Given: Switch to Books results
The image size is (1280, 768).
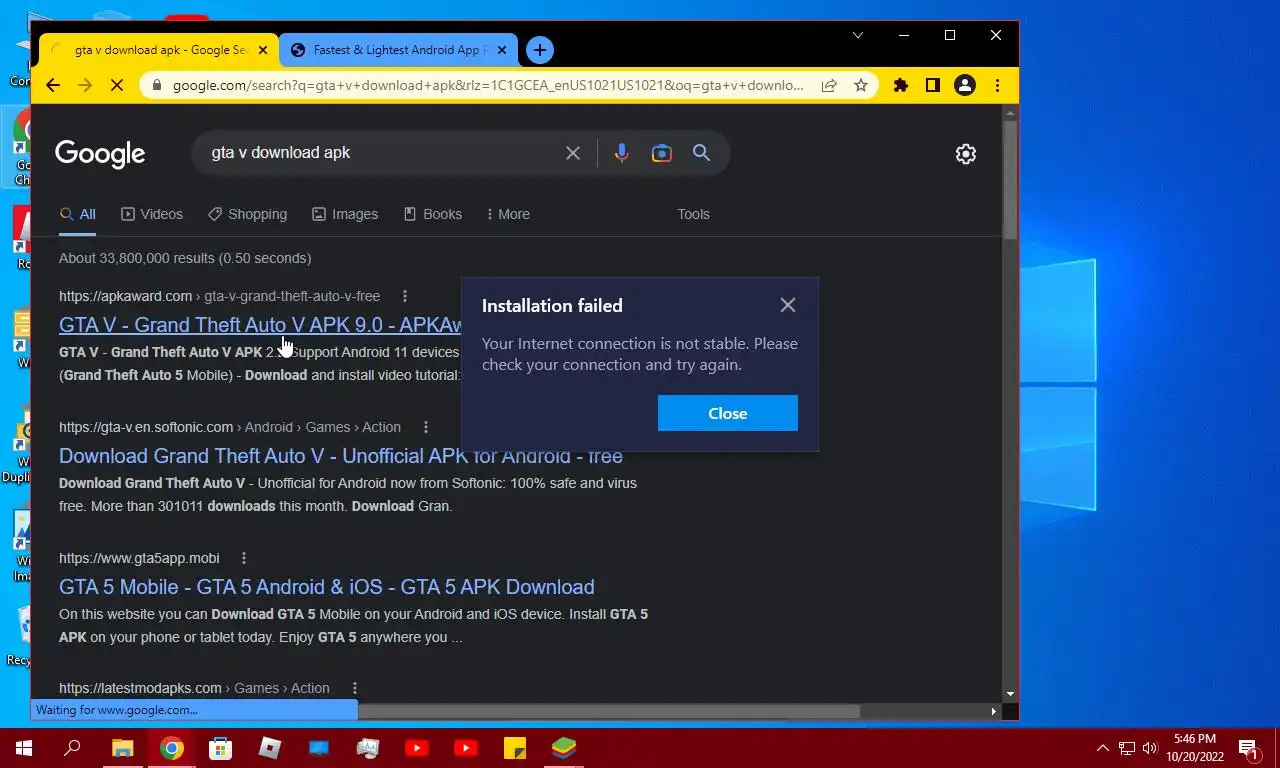Looking at the screenshot, I should [432, 214].
